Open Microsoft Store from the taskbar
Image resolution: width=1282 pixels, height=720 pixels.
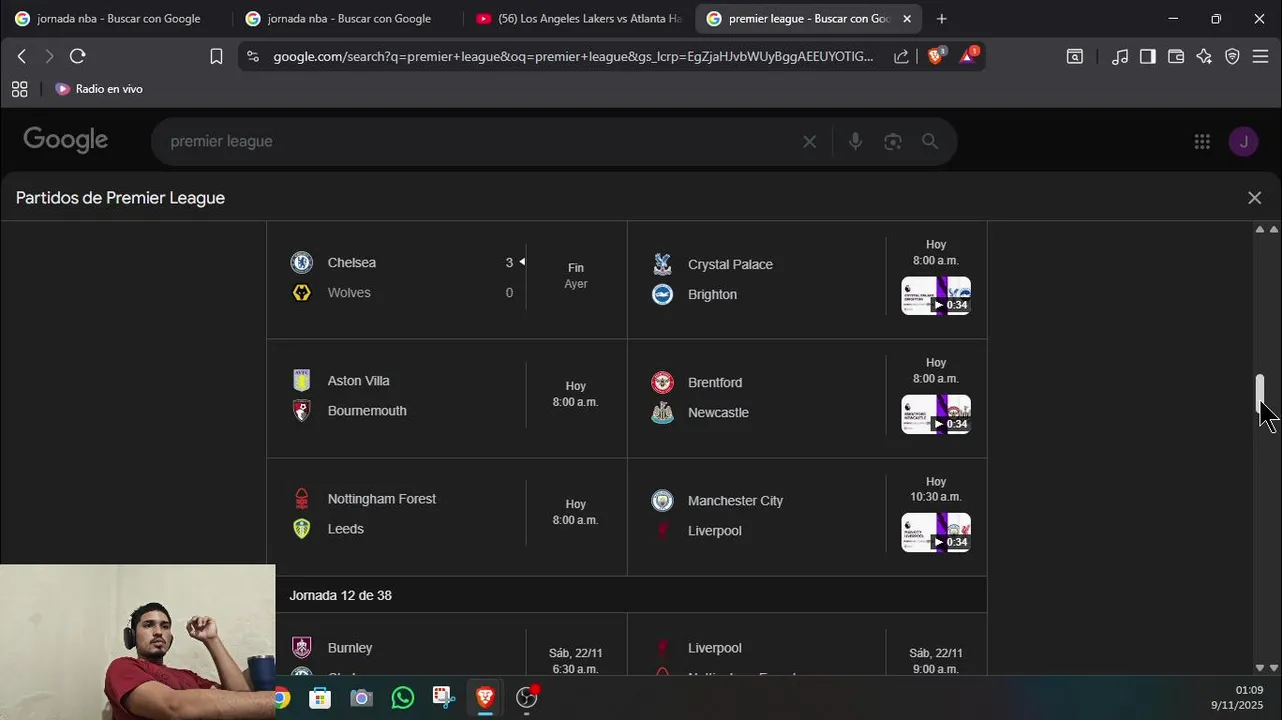tap(320, 698)
